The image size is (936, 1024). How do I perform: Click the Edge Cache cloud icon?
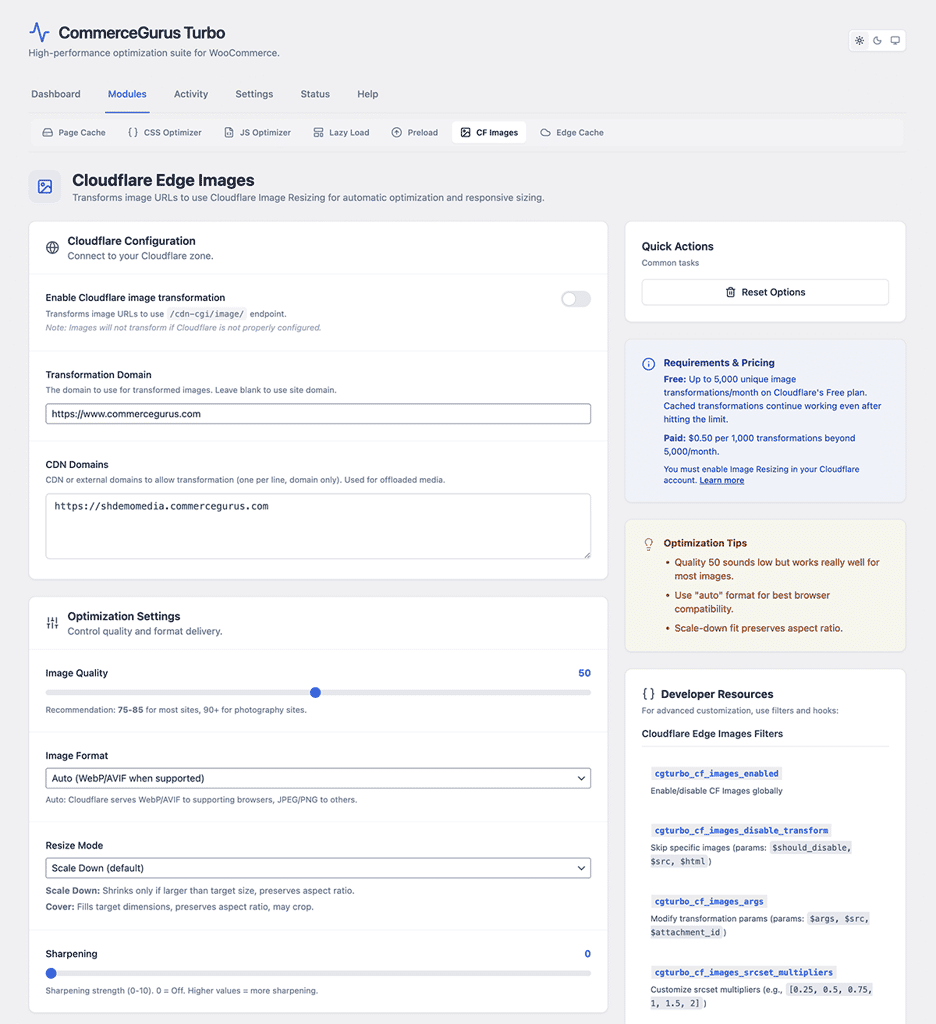[545, 133]
